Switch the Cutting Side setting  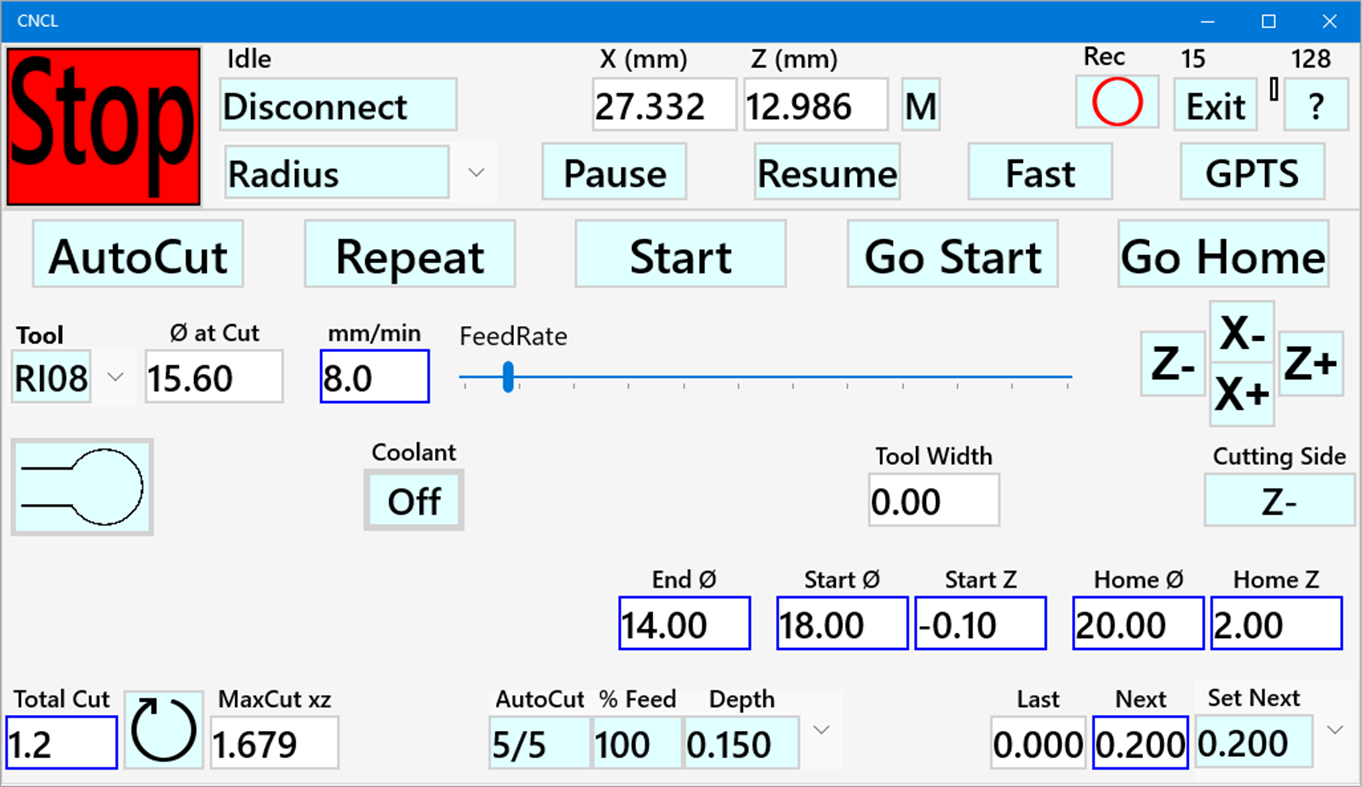pos(1278,500)
